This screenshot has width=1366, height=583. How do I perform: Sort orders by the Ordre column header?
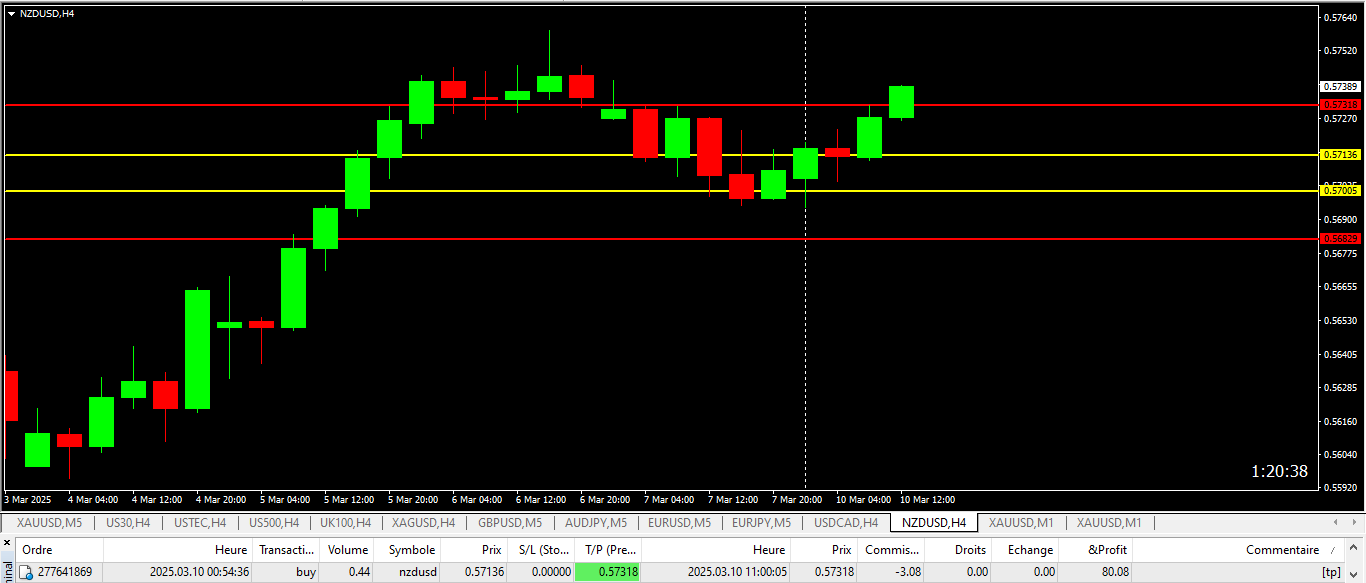click(x=38, y=549)
